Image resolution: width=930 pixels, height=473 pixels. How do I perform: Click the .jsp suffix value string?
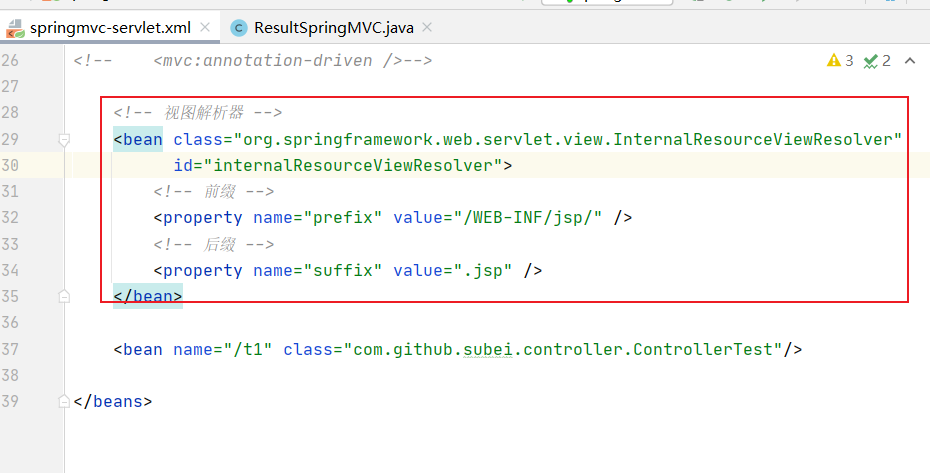tap(488, 270)
